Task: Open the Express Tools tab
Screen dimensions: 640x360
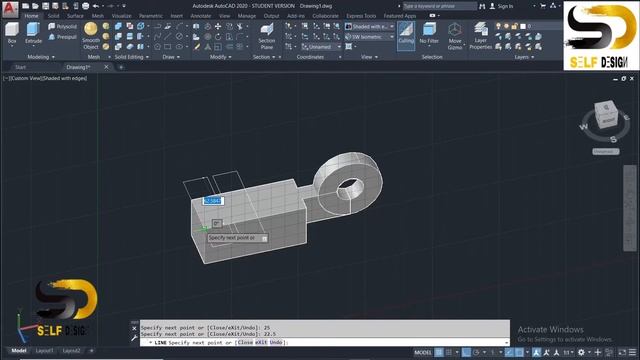Action: pos(361,16)
